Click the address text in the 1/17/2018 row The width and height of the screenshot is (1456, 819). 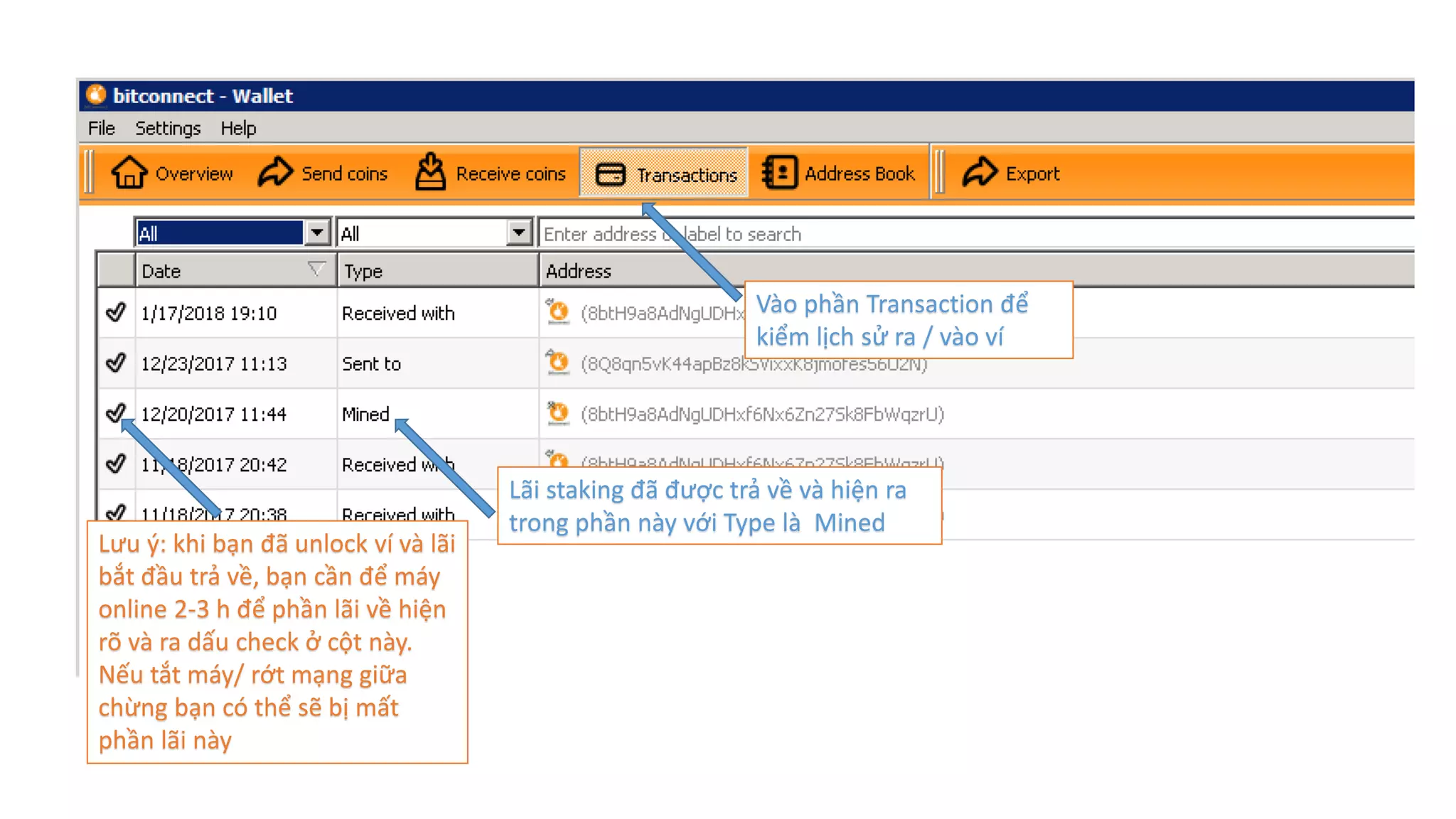coord(663,314)
